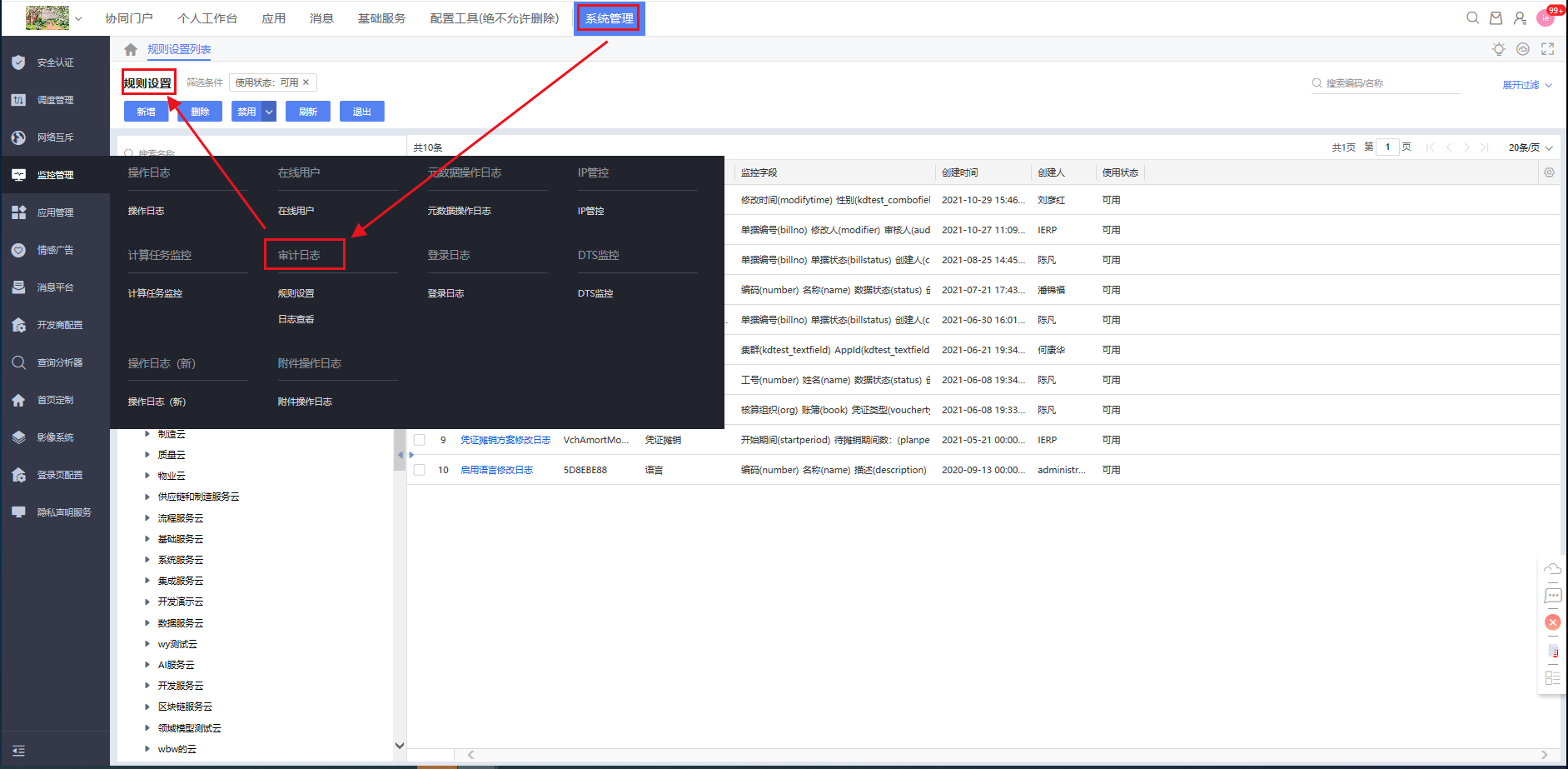This screenshot has width=1568, height=769.
Task: Collapse the left sidebar menu icon
Action: [18, 751]
